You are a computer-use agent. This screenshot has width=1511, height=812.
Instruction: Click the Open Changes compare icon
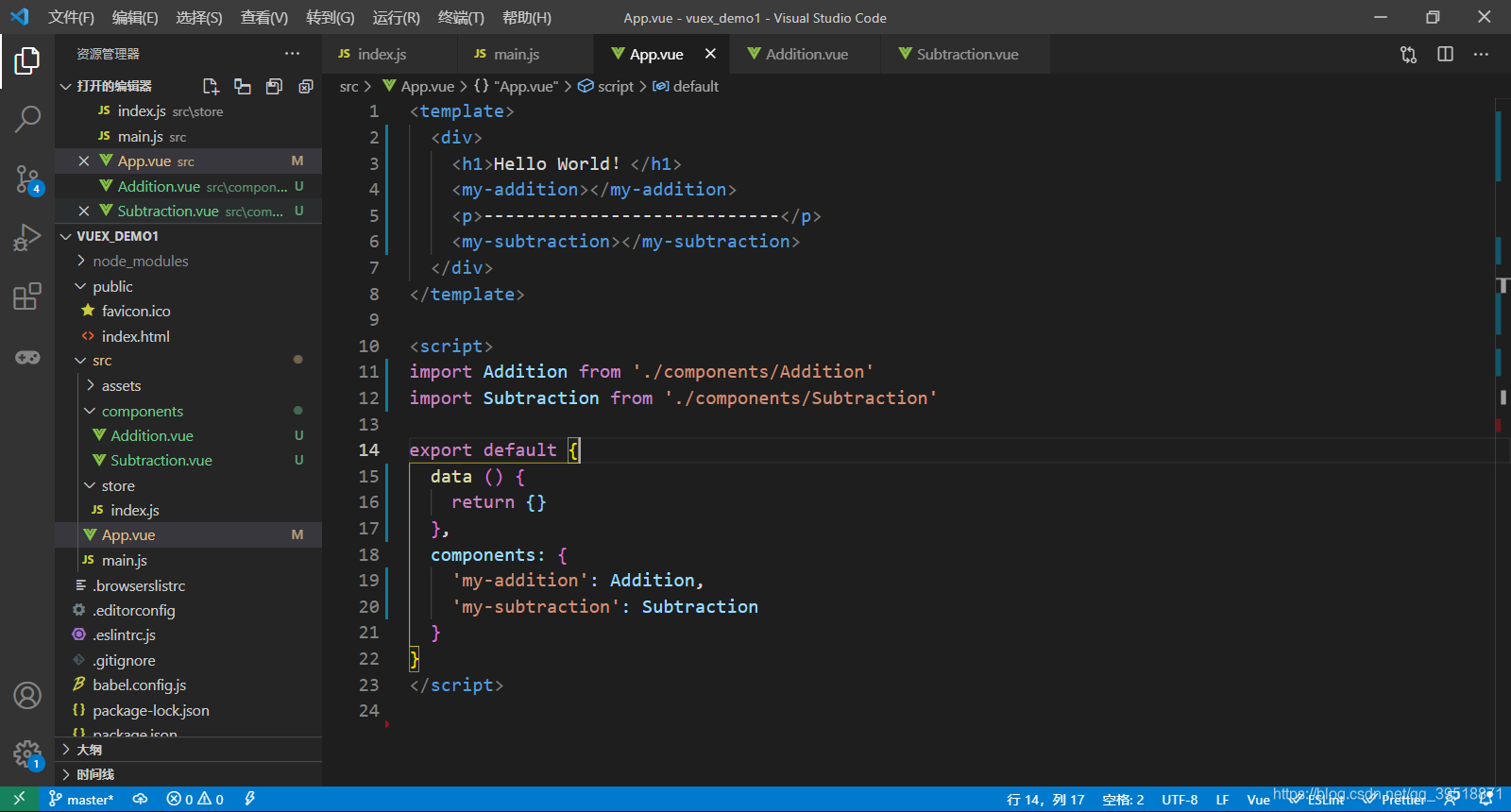click(1408, 54)
